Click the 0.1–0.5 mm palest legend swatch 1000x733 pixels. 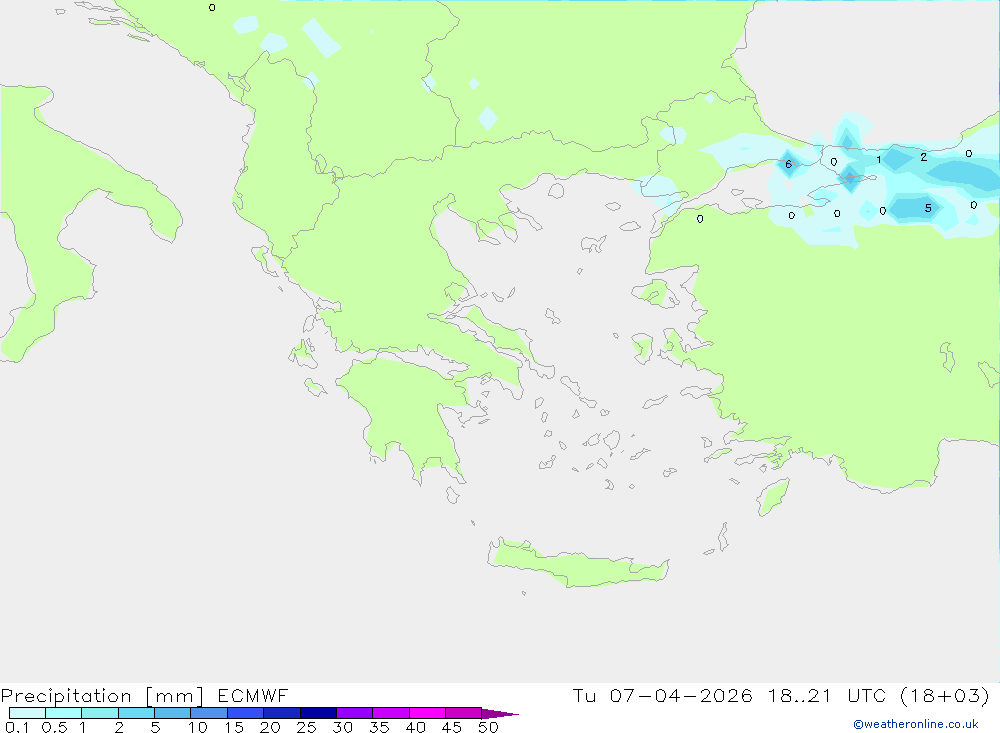click(27, 713)
